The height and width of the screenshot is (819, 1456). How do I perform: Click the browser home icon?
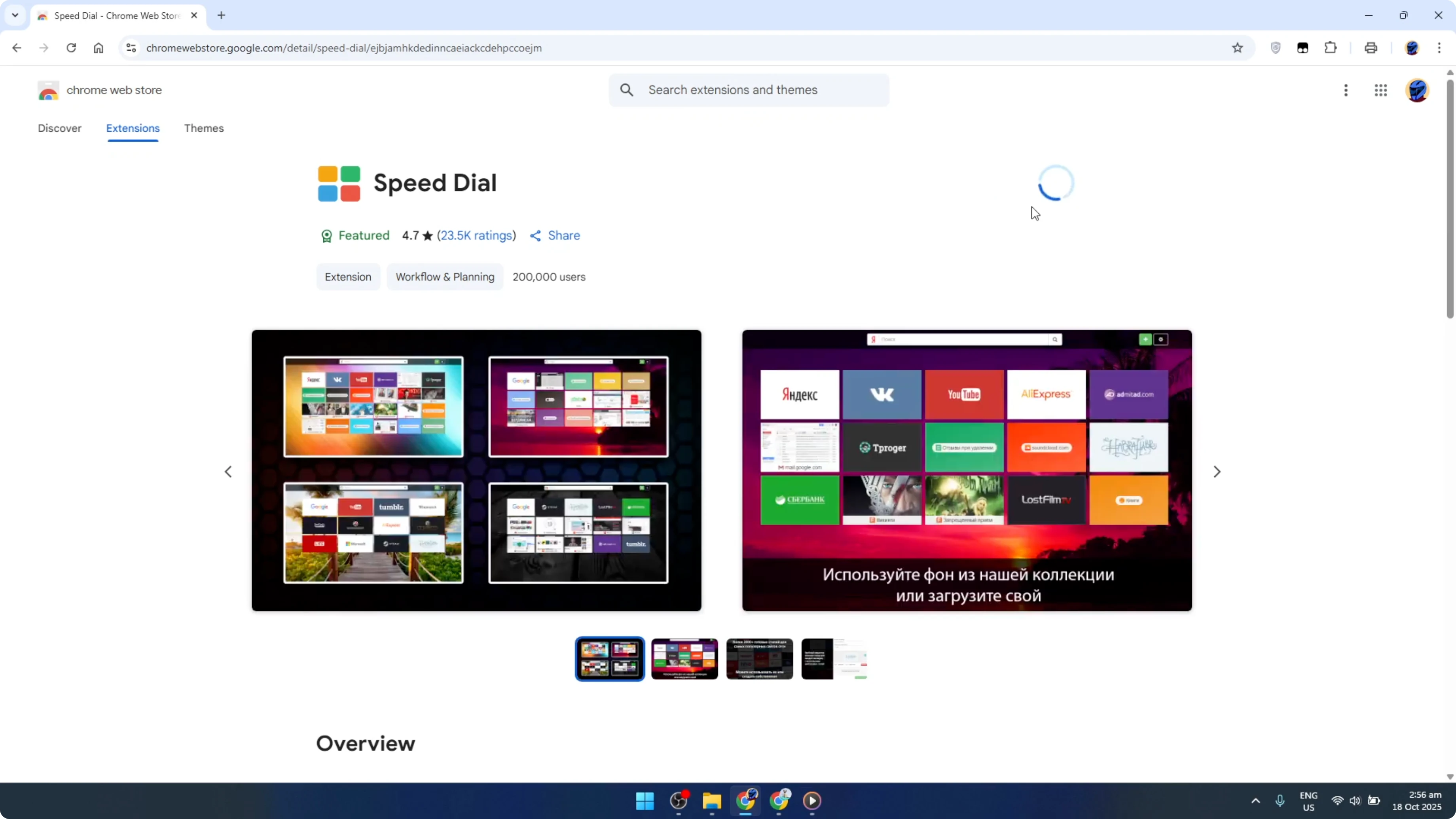click(x=99, y=48)
